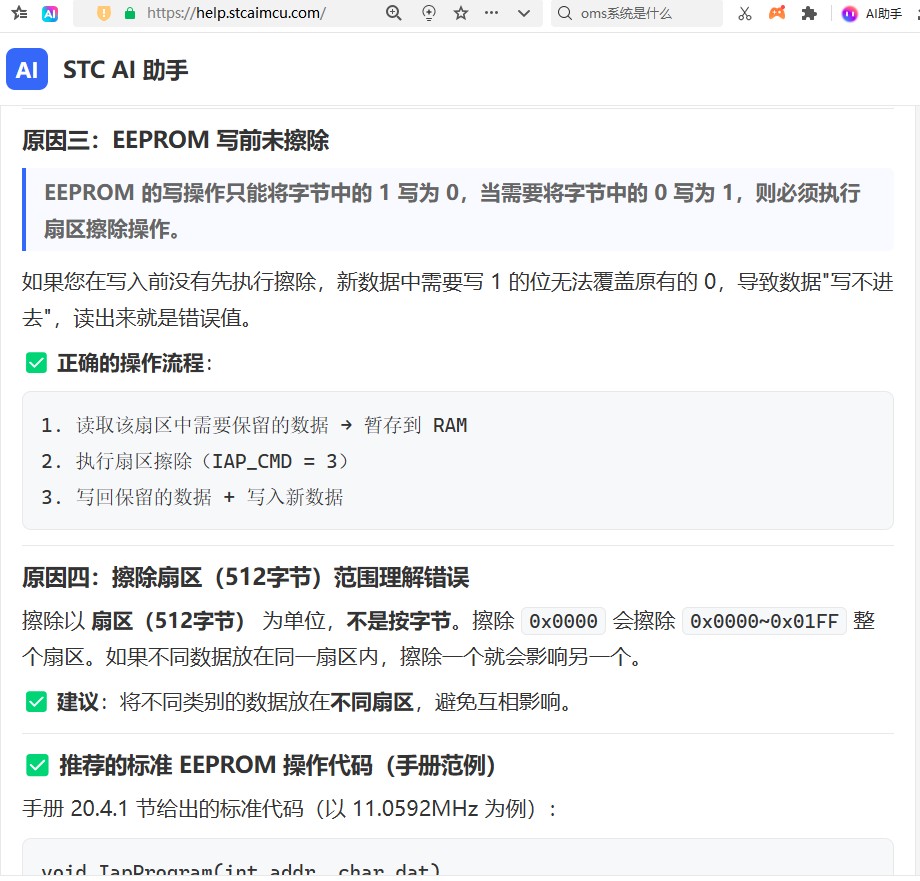This screenshot has height=881, width=920.
Task: Click heading 原因四：擦除扇区 (512字节) 范围理解错误
Action: [x=246, y=578]
